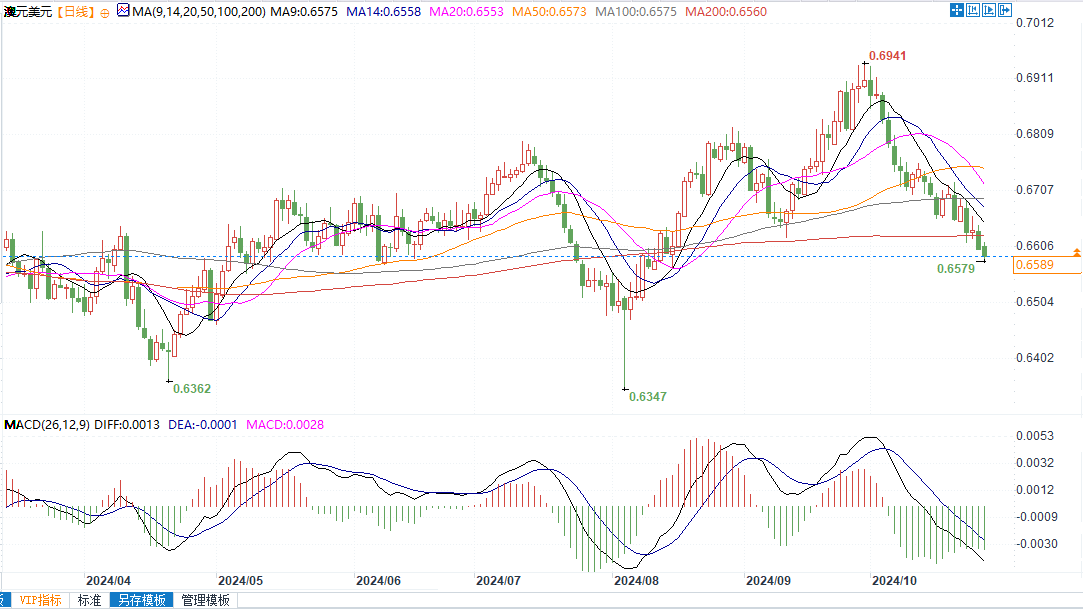
Task: Switch to the 标准 tab
Action: (x=89, y=600)
